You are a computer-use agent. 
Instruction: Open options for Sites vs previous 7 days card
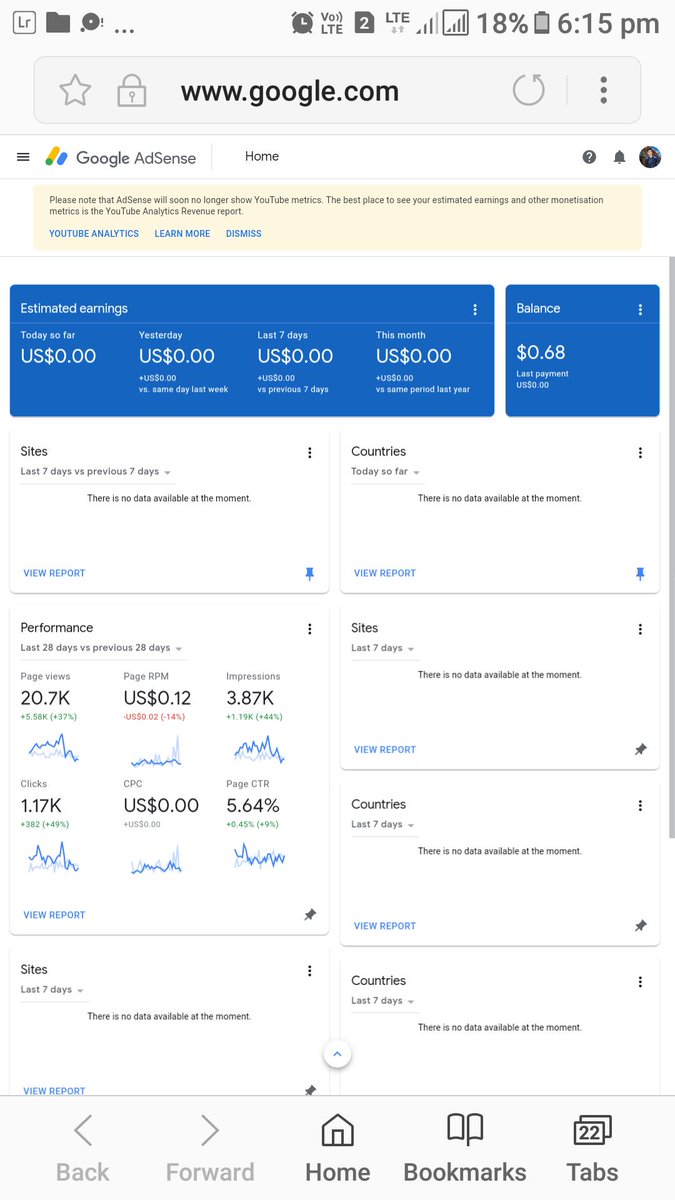pos(310,453)
